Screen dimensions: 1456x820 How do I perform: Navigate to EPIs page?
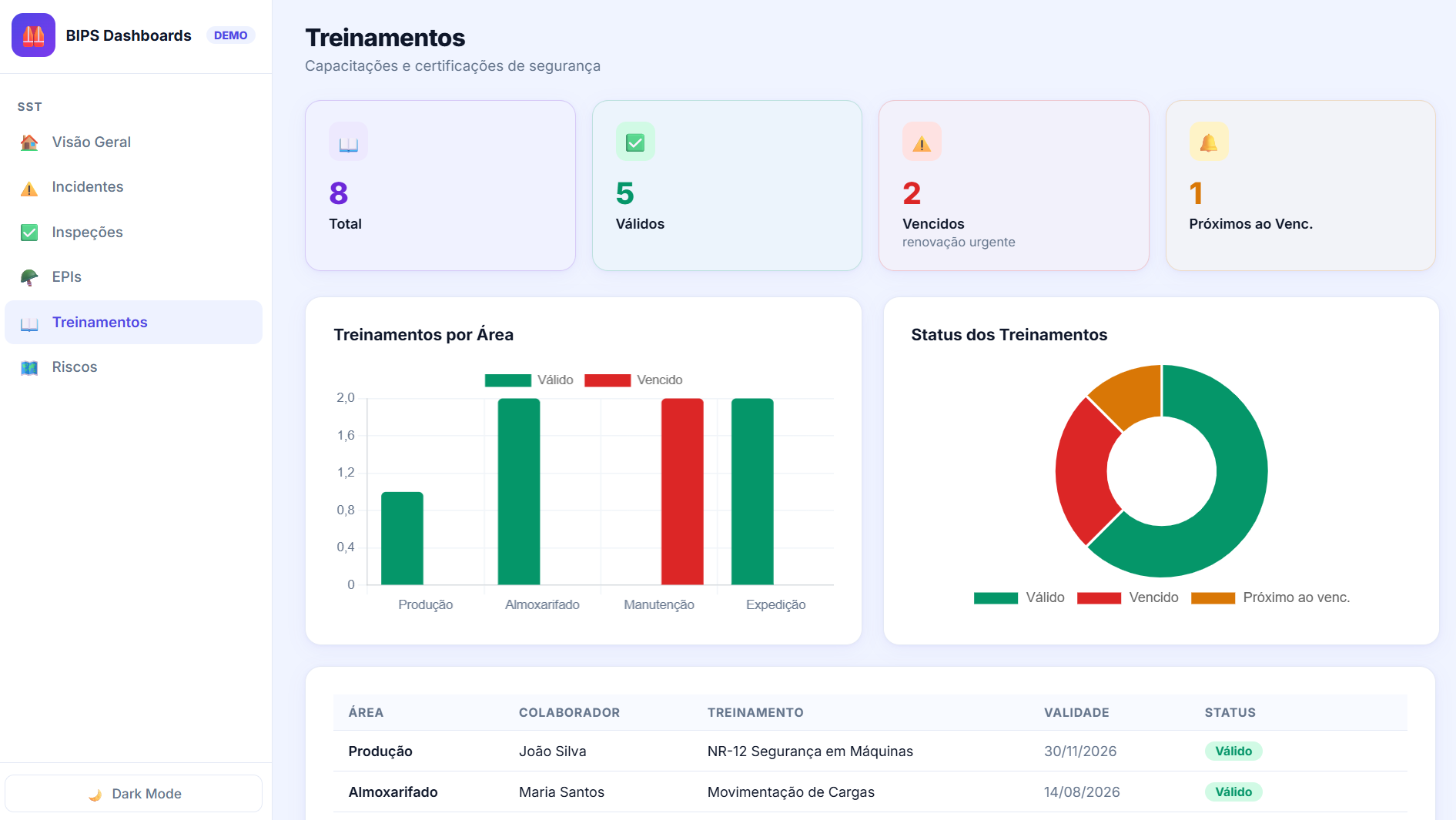[133, 277]
